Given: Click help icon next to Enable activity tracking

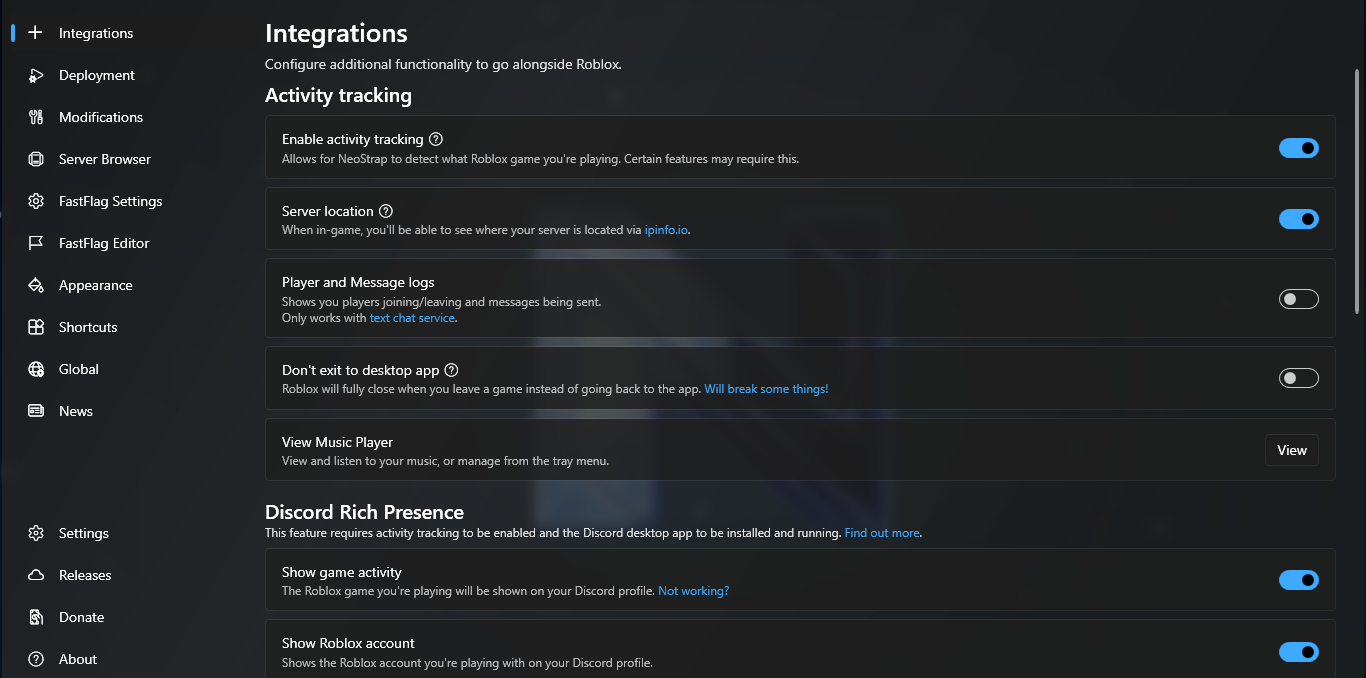Looking at the screenshot, I should [x=436, y=139].
